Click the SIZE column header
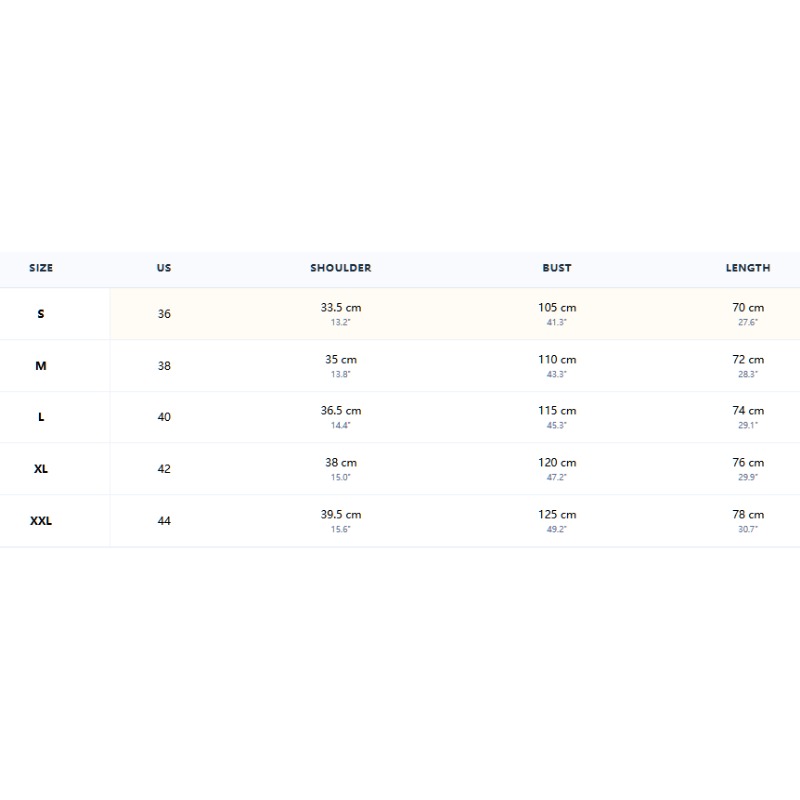The height and width of the screenshot is (800, 800). coord(41,268)
